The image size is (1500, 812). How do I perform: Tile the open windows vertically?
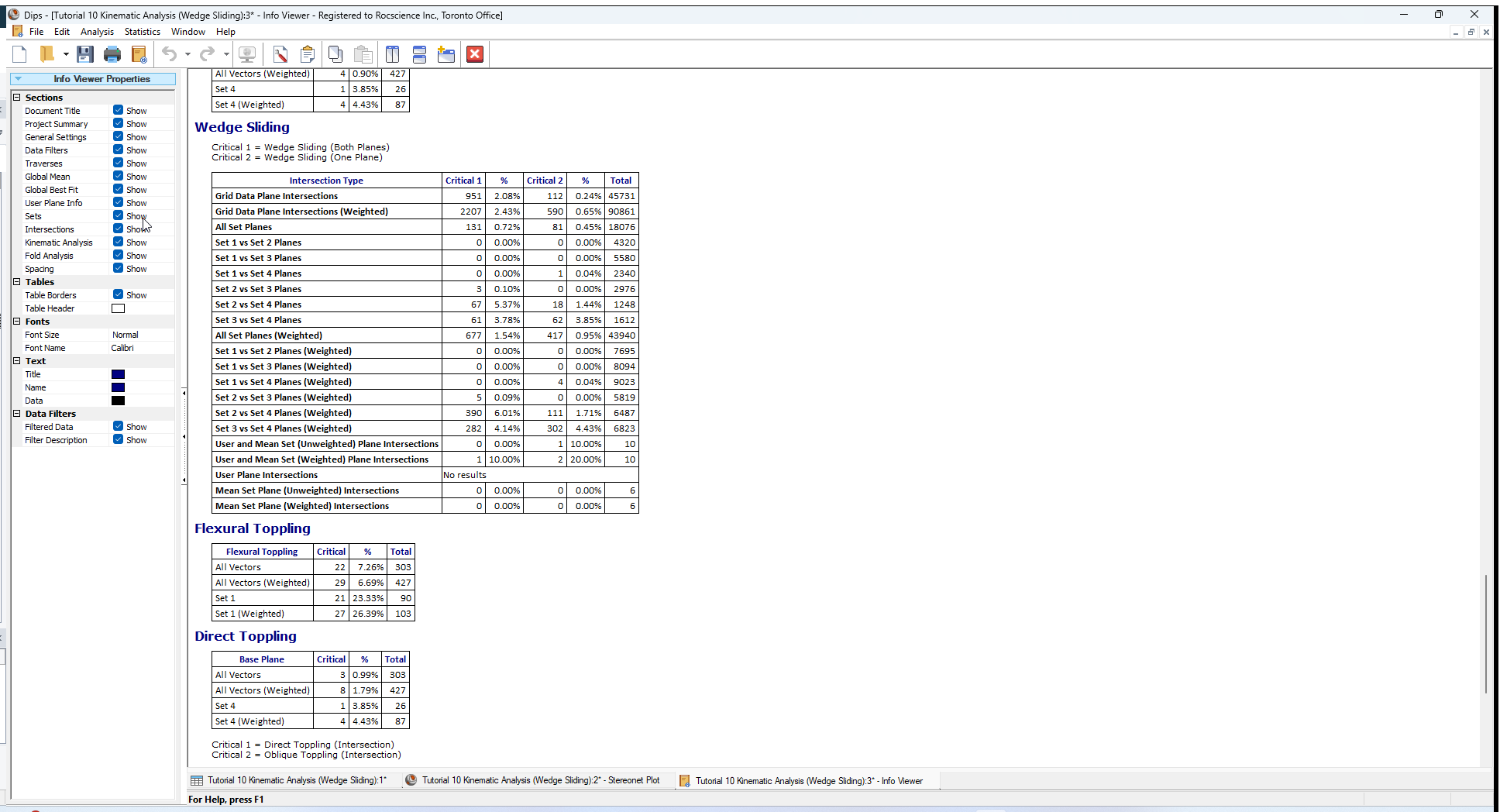tap(392, 54)
